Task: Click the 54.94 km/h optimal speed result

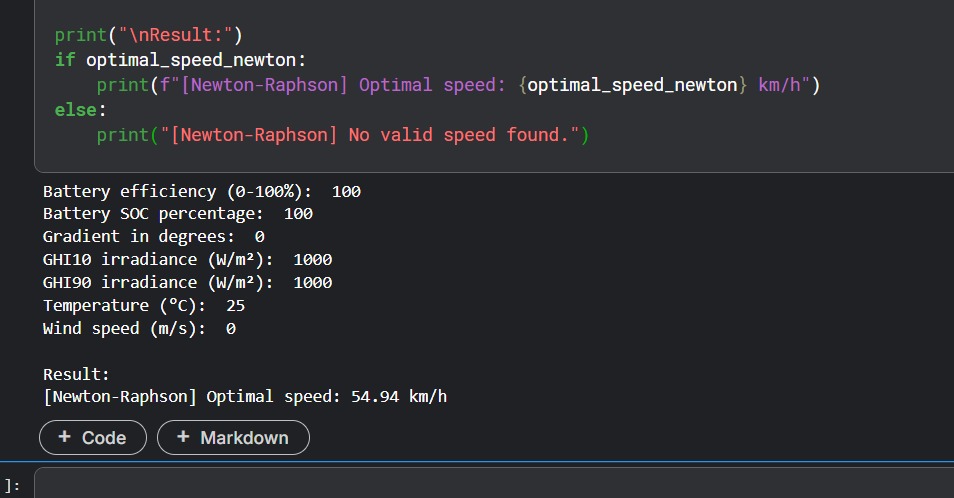Action: point(398,398)
